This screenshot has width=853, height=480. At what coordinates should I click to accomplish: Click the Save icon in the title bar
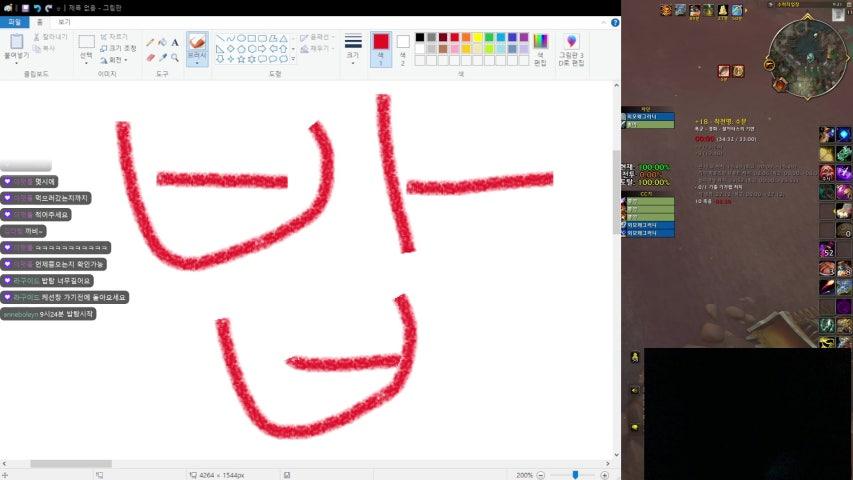coord(25,8)
